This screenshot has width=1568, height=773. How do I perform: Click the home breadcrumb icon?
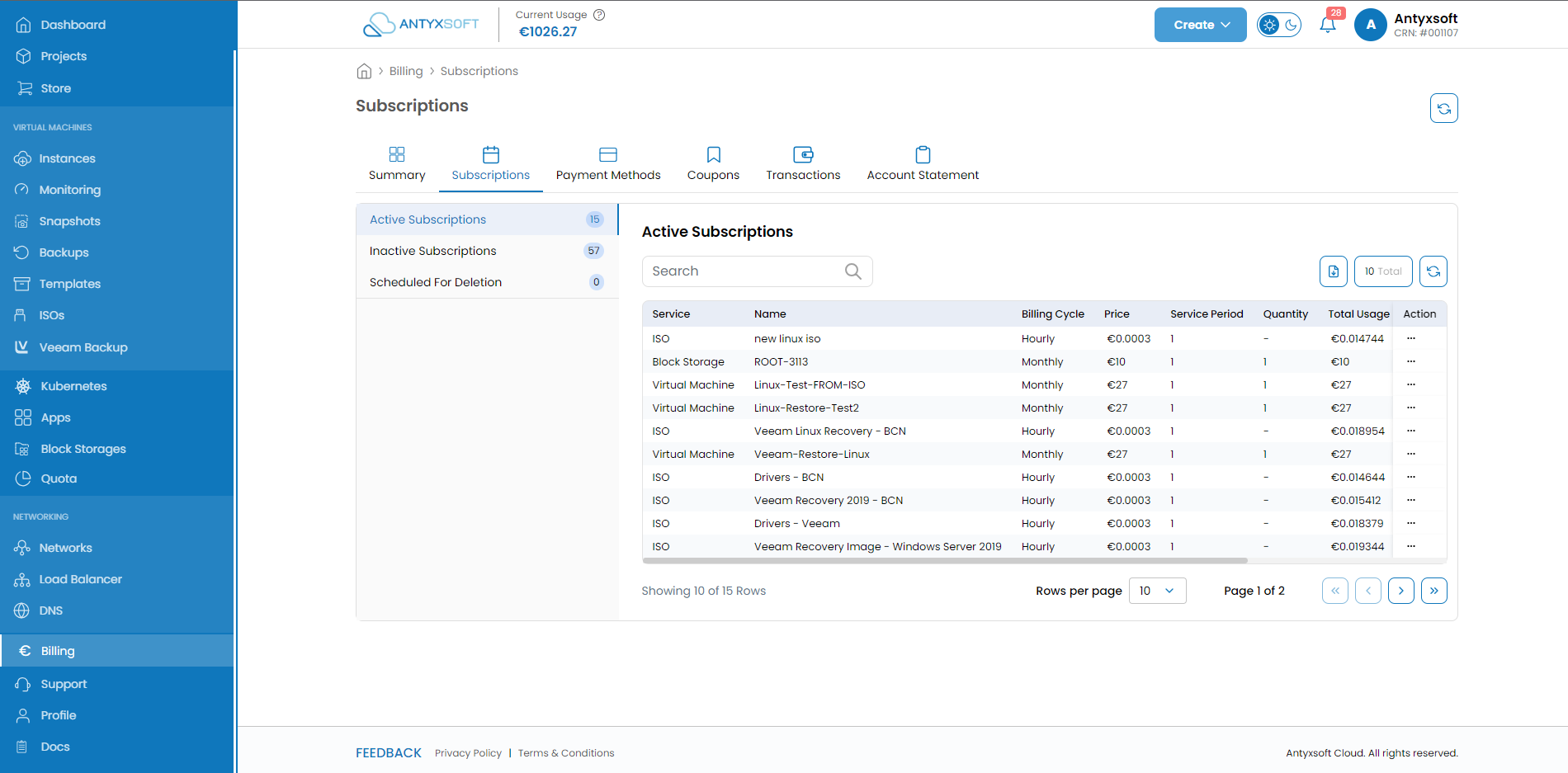pos(364,71)
